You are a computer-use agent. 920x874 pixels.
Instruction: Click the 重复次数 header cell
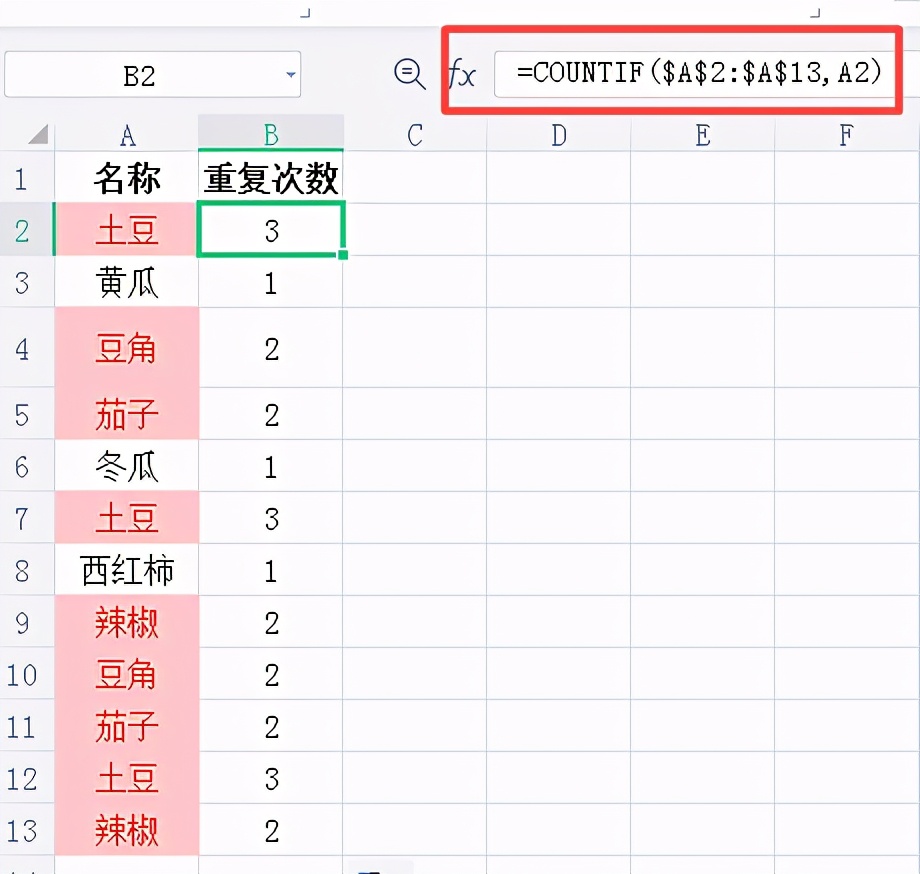270,178
